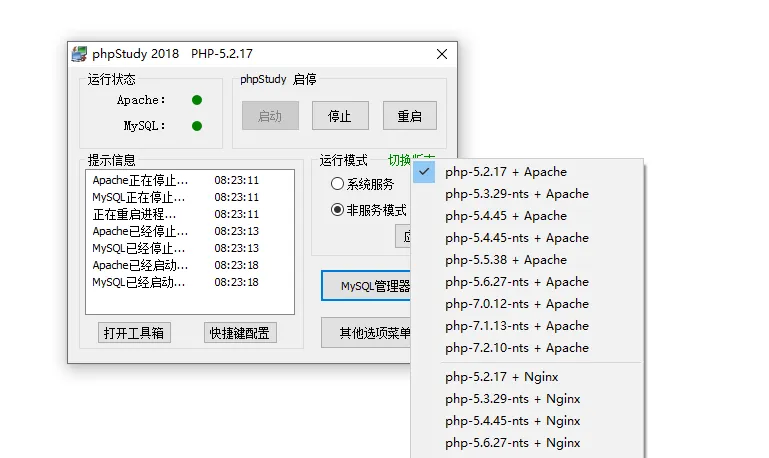Select php-5.5.38 + Apache menu entry
This screenshot has width=769, height=458.
tap(527, 260)
